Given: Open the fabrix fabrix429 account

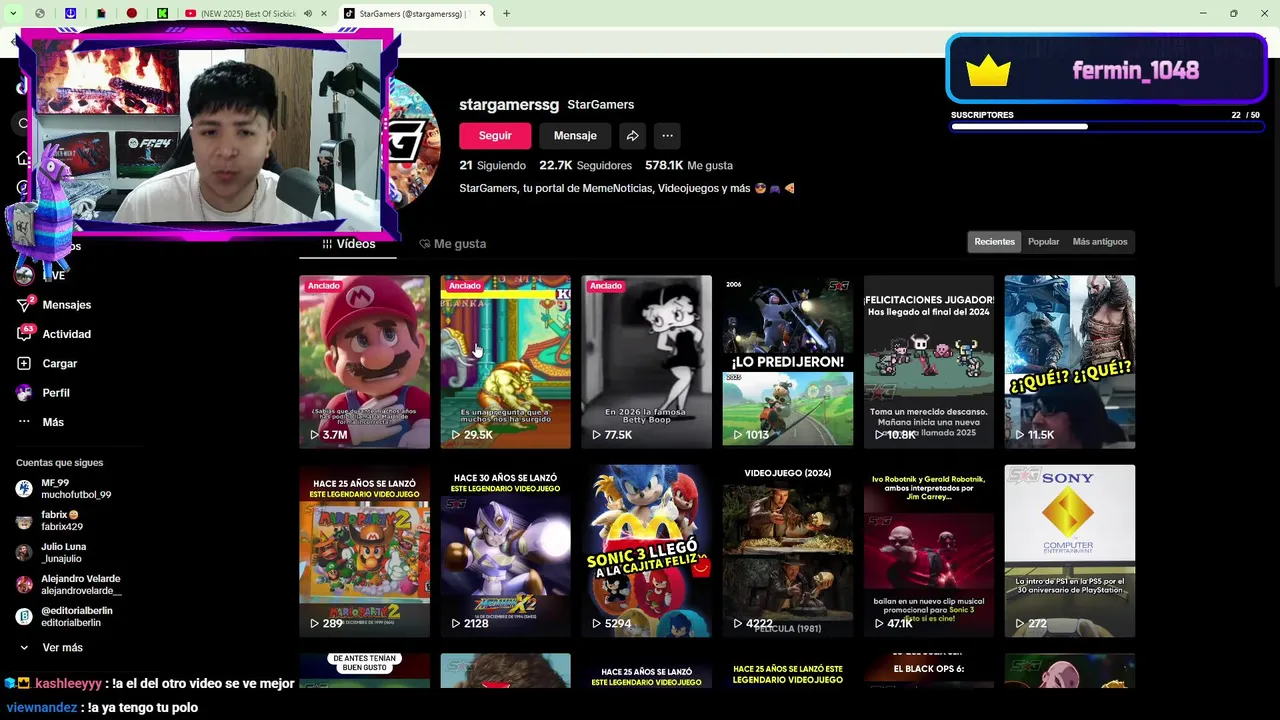Looking at the screenshot, I should click(50, 521).
